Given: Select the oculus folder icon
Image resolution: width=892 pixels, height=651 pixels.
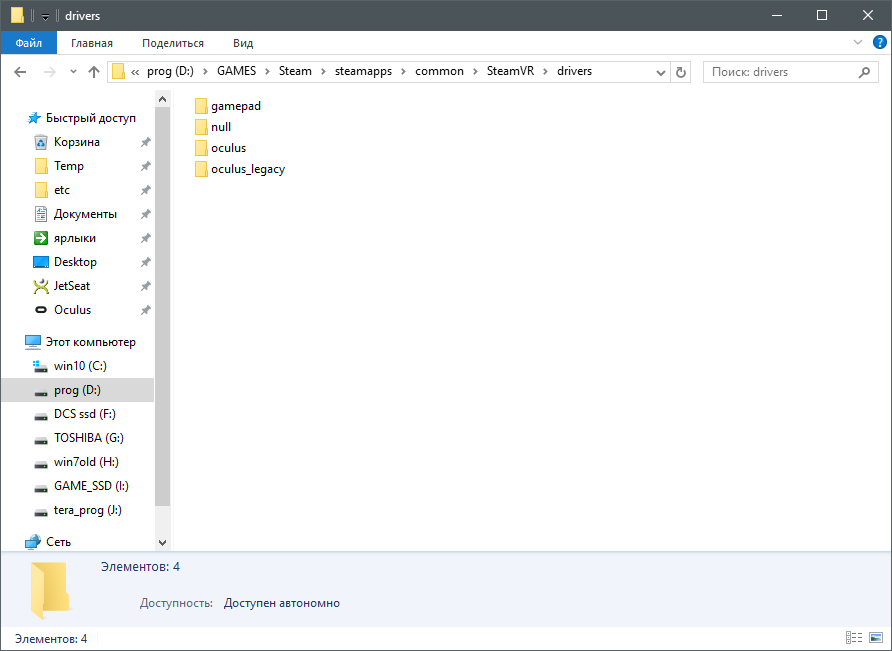Looking at the screenshot, I should point(201,148).
